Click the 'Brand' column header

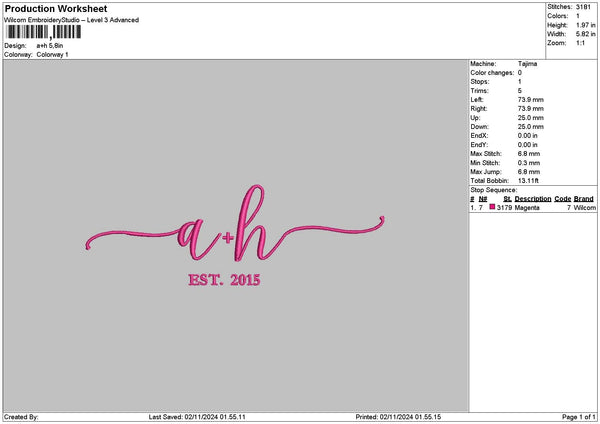584,199
